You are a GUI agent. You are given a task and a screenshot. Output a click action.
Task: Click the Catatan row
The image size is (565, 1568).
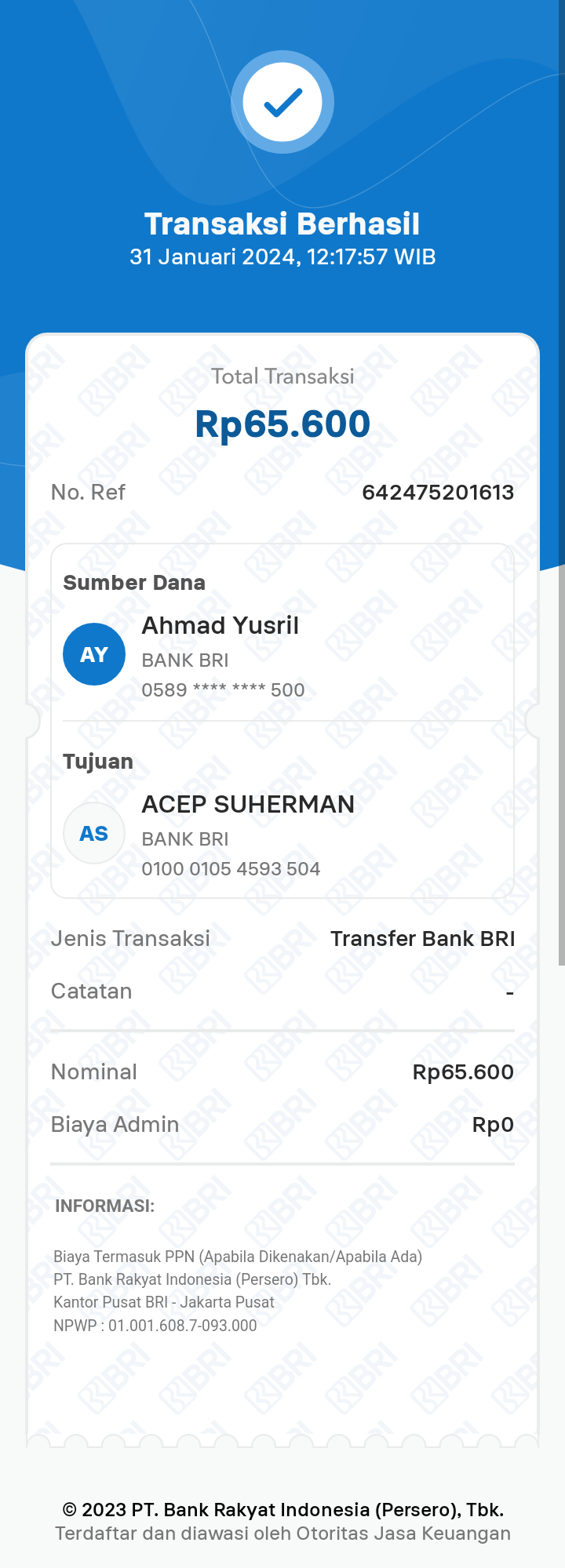pyautogui.click(x=282, y=991)
